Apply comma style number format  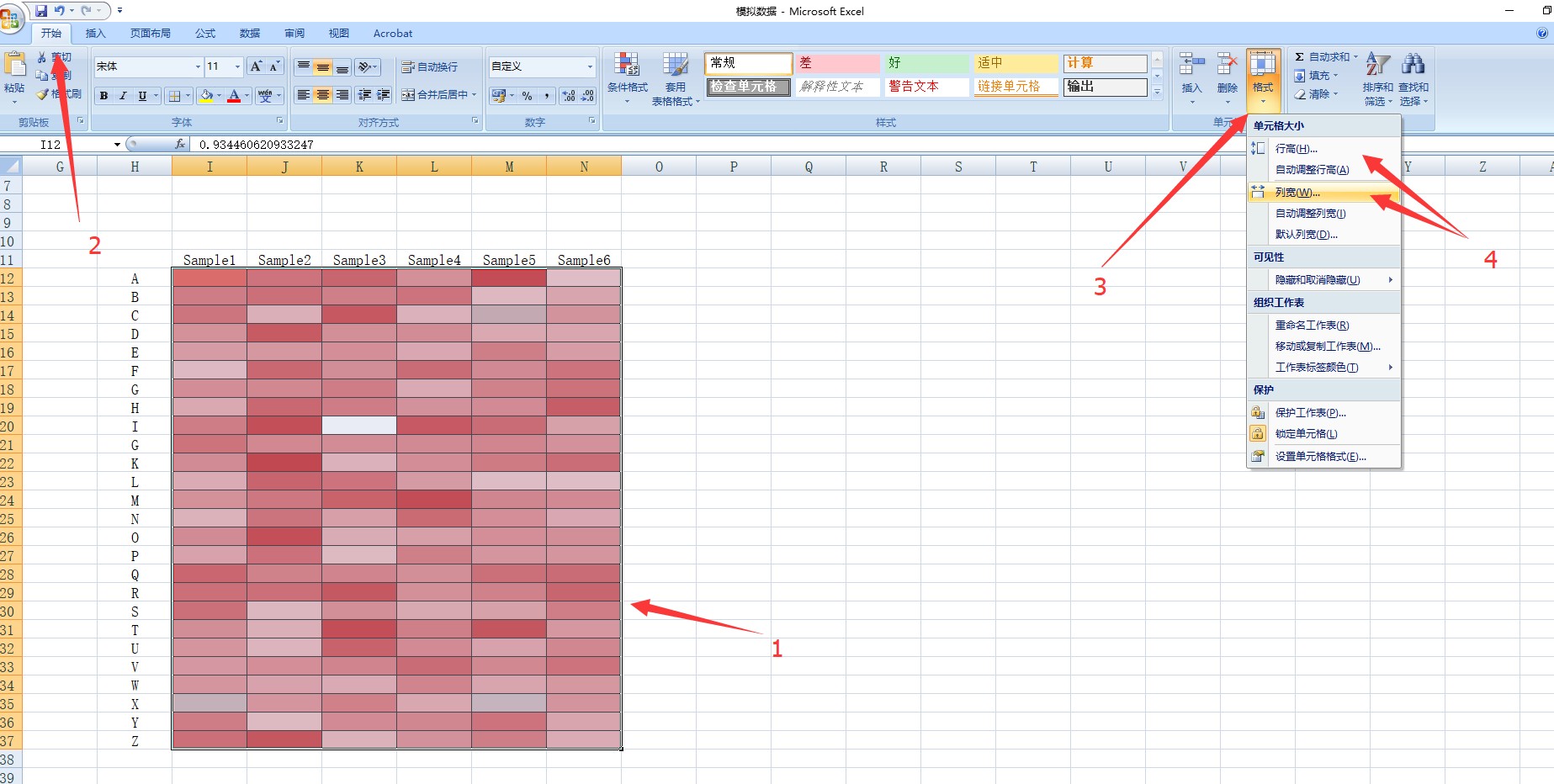tap(547, 95)
